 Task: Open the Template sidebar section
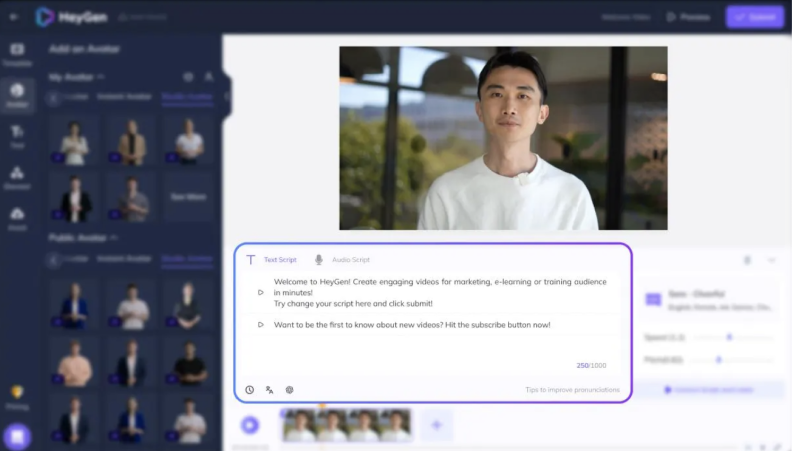[x=17, y=55]
